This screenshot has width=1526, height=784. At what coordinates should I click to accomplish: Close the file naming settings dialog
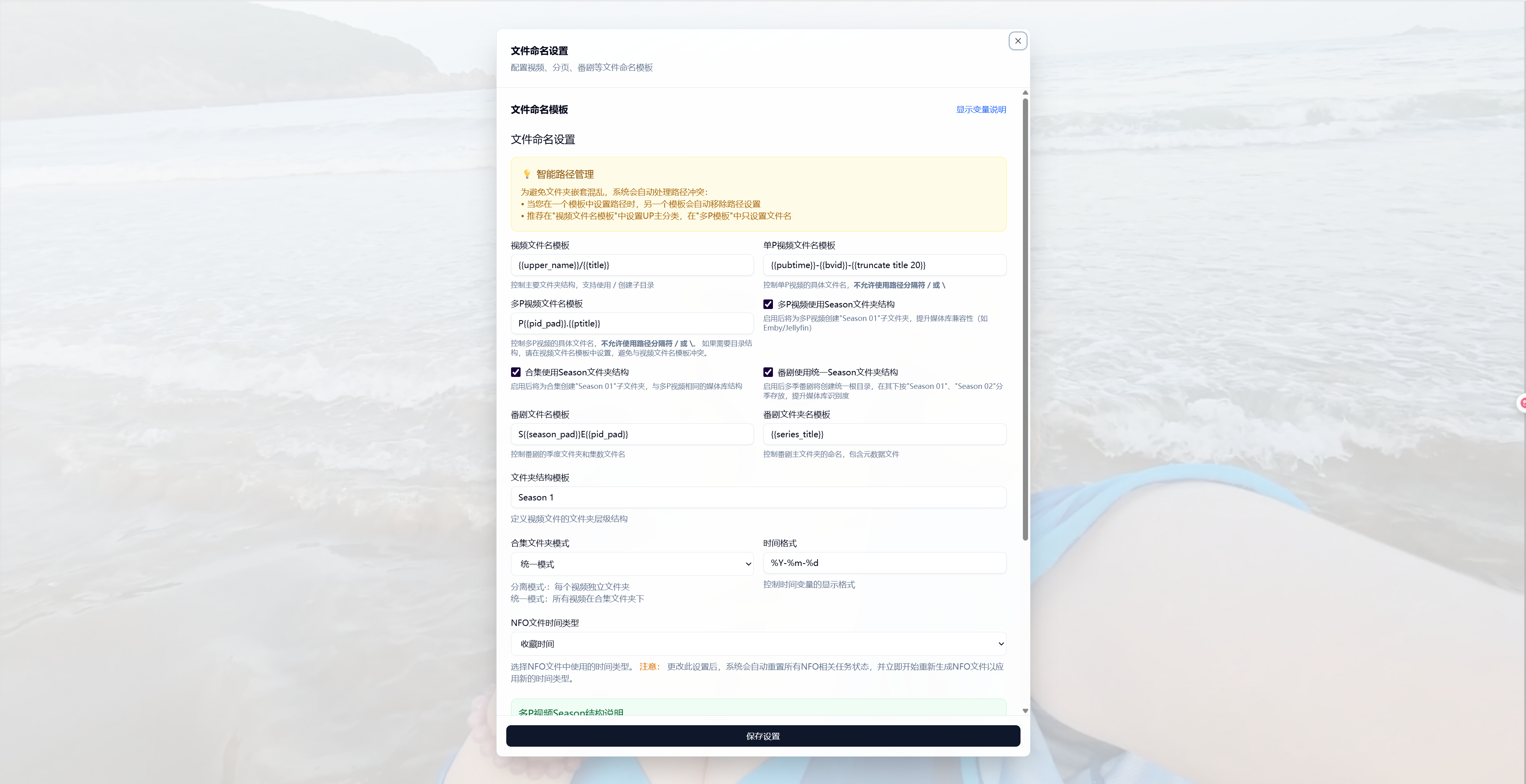(x=1017, y=41)
